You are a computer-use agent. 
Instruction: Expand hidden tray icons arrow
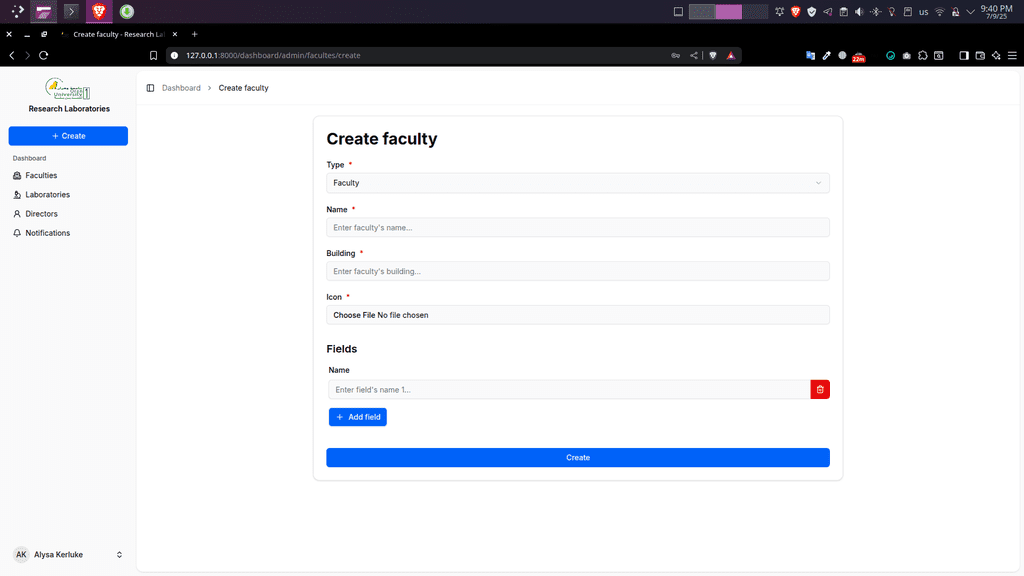[x=970, y=12]
